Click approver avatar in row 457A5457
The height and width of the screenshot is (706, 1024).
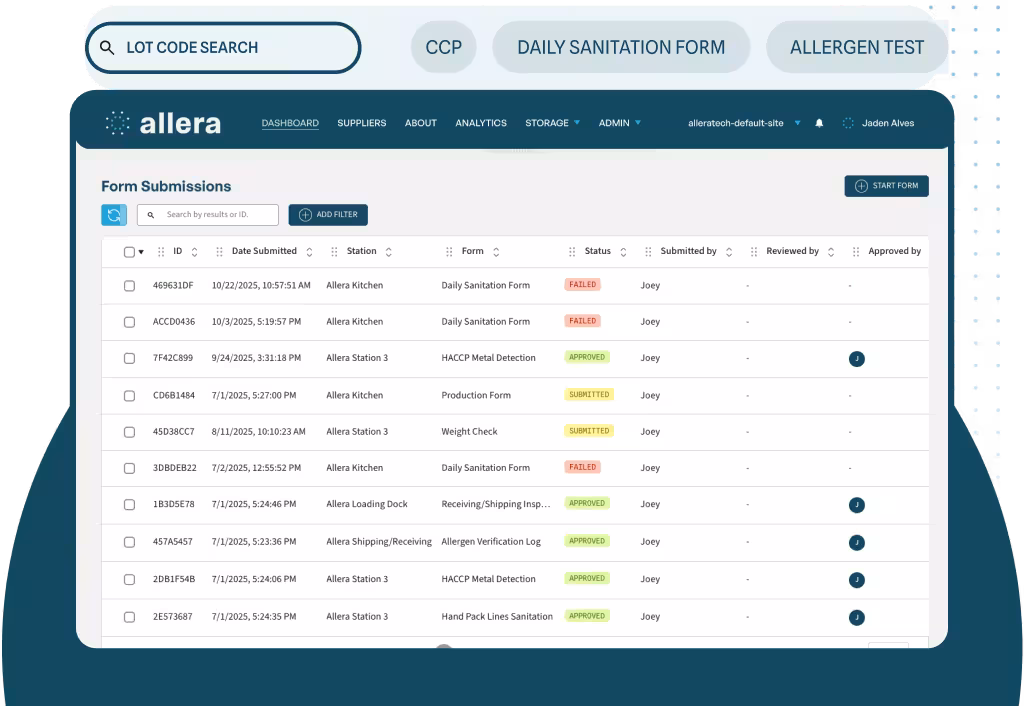pyautogui.click(x=857, y=543)
